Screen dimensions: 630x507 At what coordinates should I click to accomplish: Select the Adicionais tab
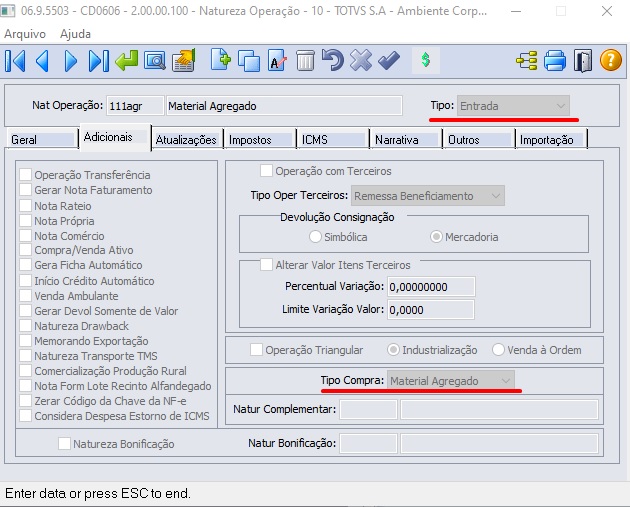[115, 137]
